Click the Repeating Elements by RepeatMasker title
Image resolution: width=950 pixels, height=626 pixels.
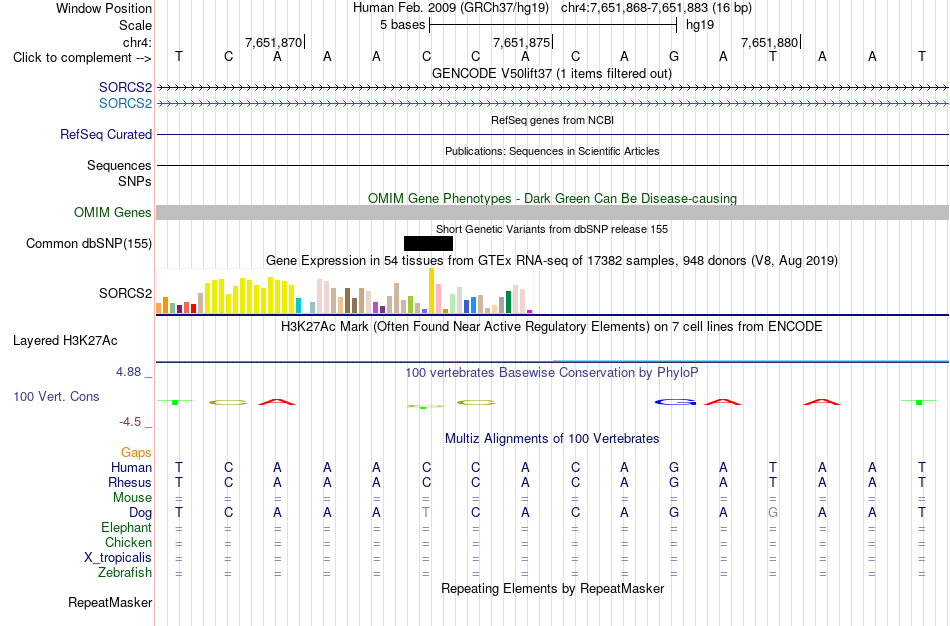coord(553,588)
